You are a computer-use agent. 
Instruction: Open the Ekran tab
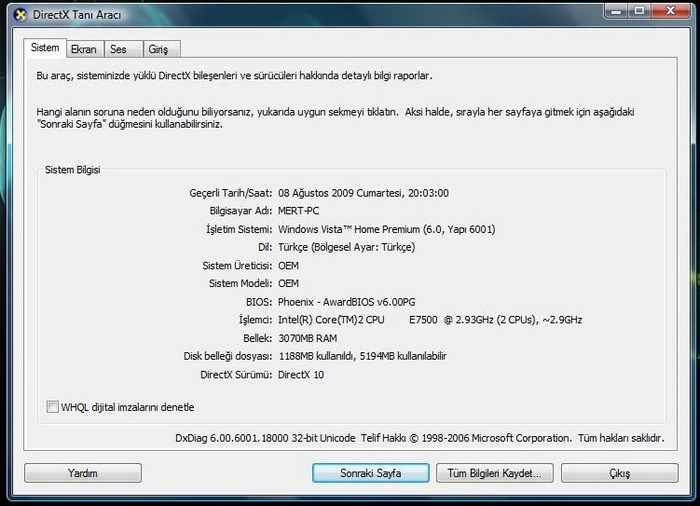click(84, 49)
